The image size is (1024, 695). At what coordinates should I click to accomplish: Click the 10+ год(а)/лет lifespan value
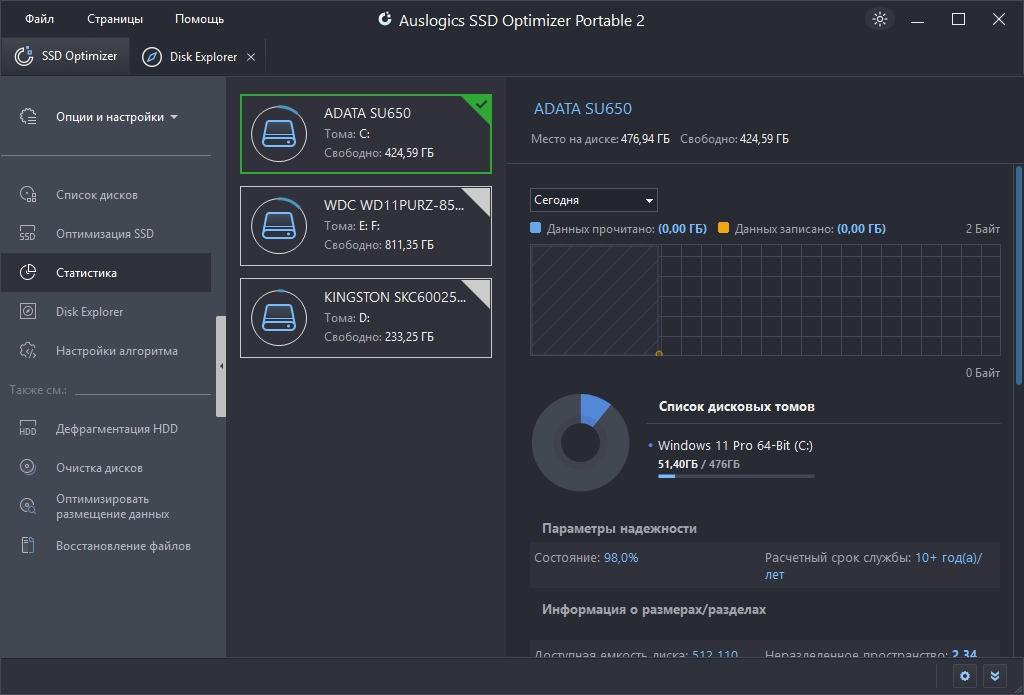pos(874,566)
